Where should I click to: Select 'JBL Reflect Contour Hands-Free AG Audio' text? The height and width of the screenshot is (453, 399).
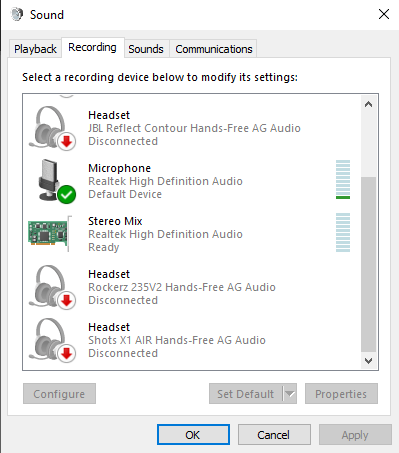point(194,128)
